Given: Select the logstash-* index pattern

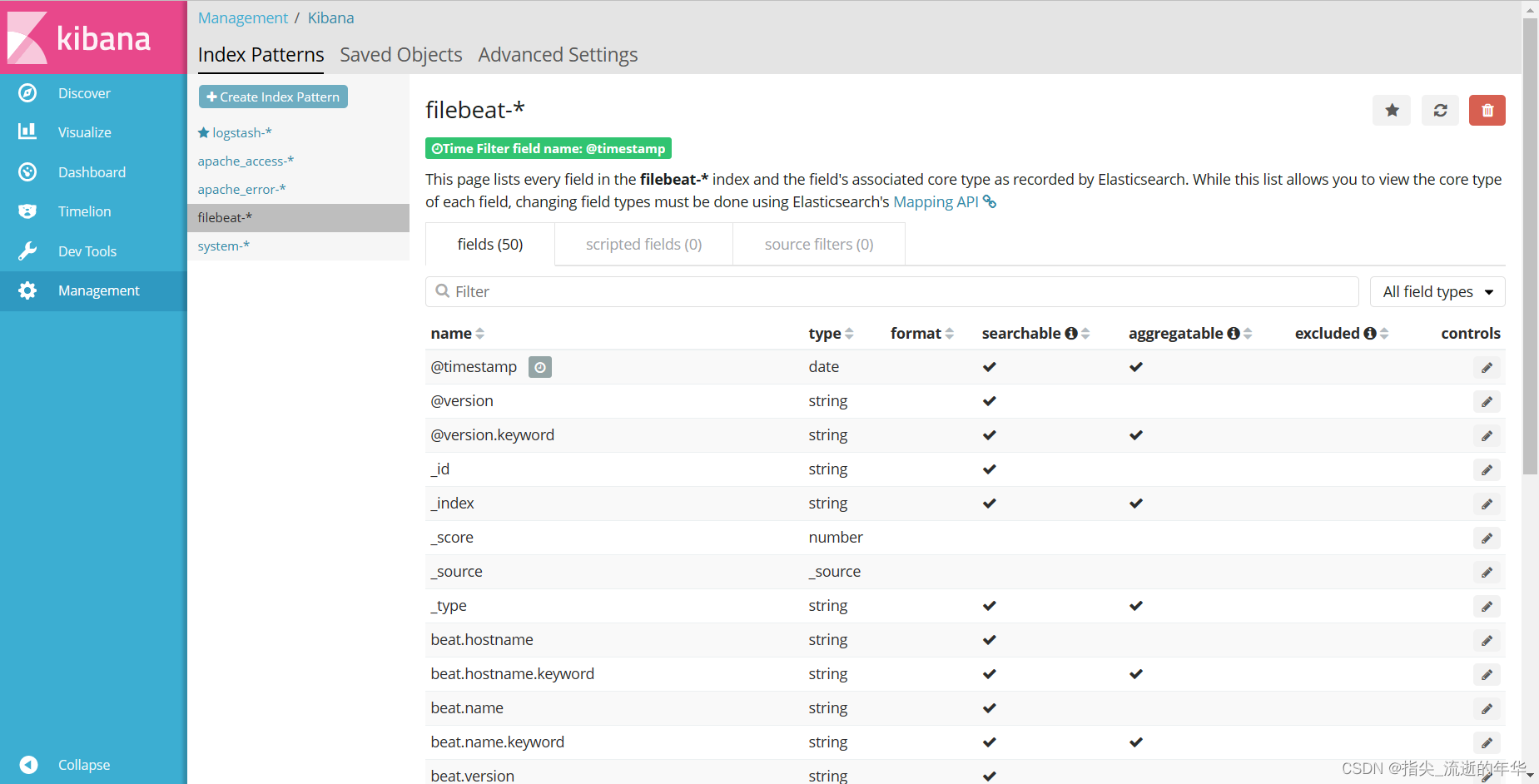Looking at the screenshot, I should 241,132.
